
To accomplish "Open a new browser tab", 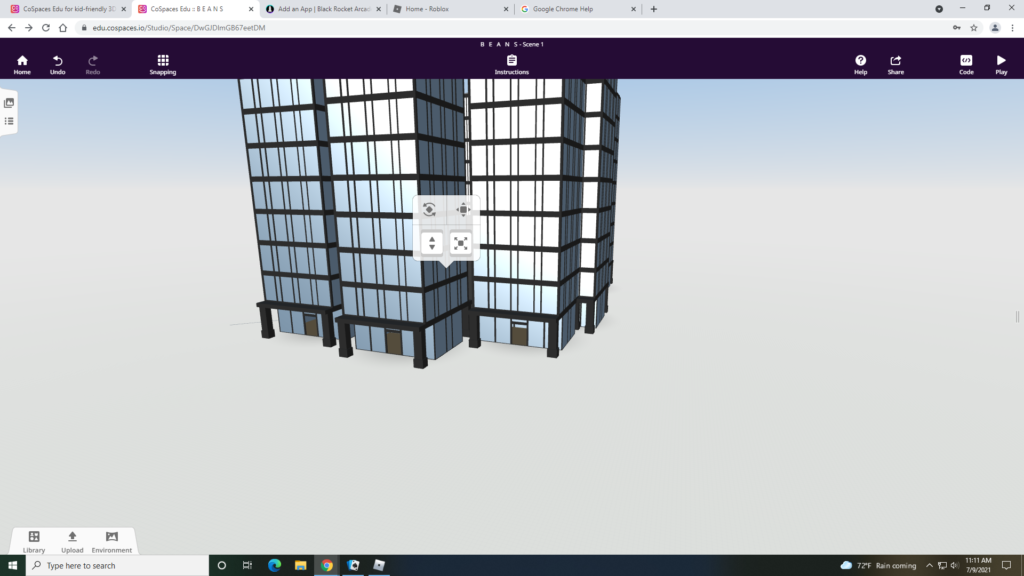I will pos(654,9).
